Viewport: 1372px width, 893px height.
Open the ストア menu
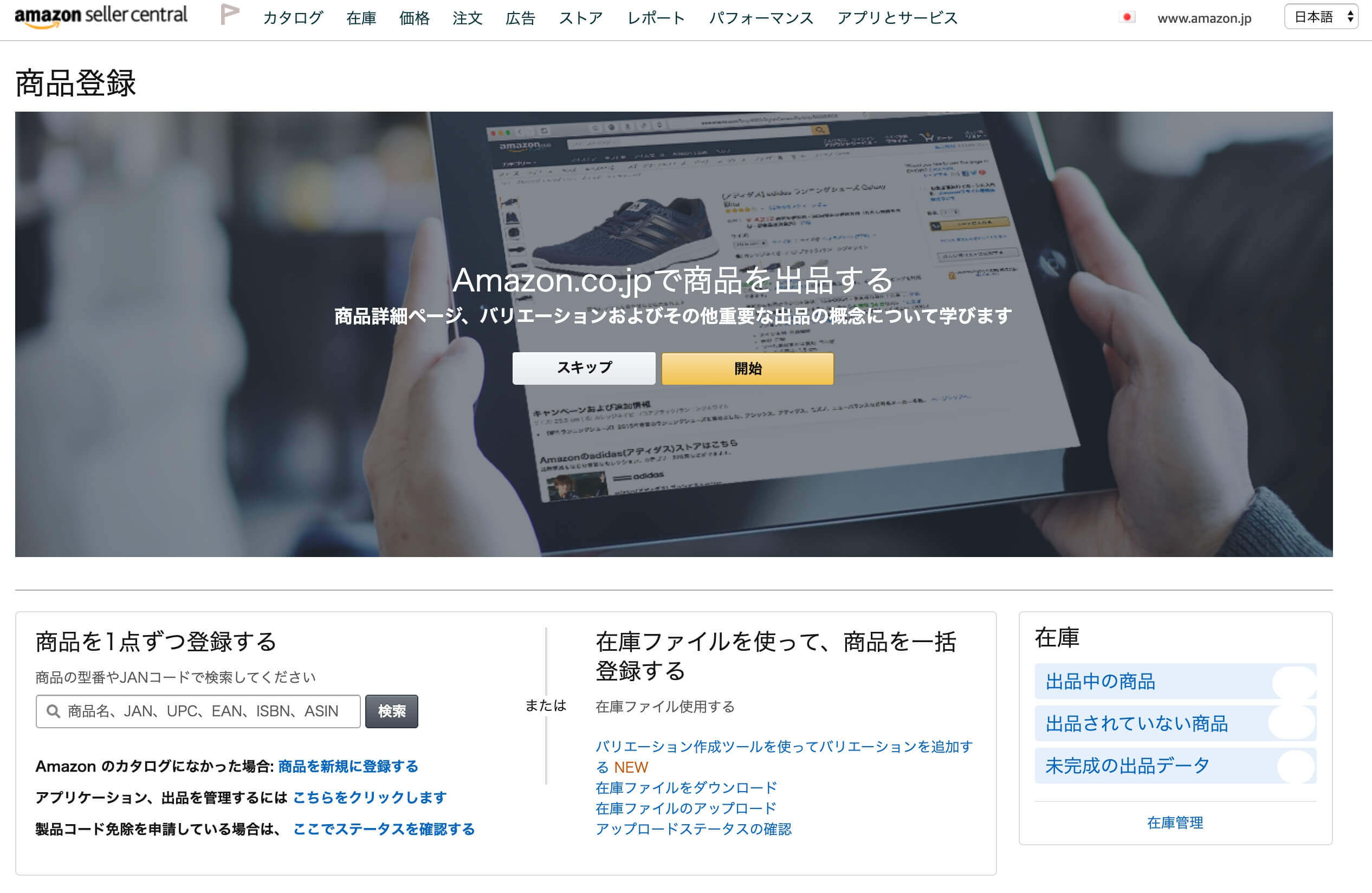click(x=581, y=18)
